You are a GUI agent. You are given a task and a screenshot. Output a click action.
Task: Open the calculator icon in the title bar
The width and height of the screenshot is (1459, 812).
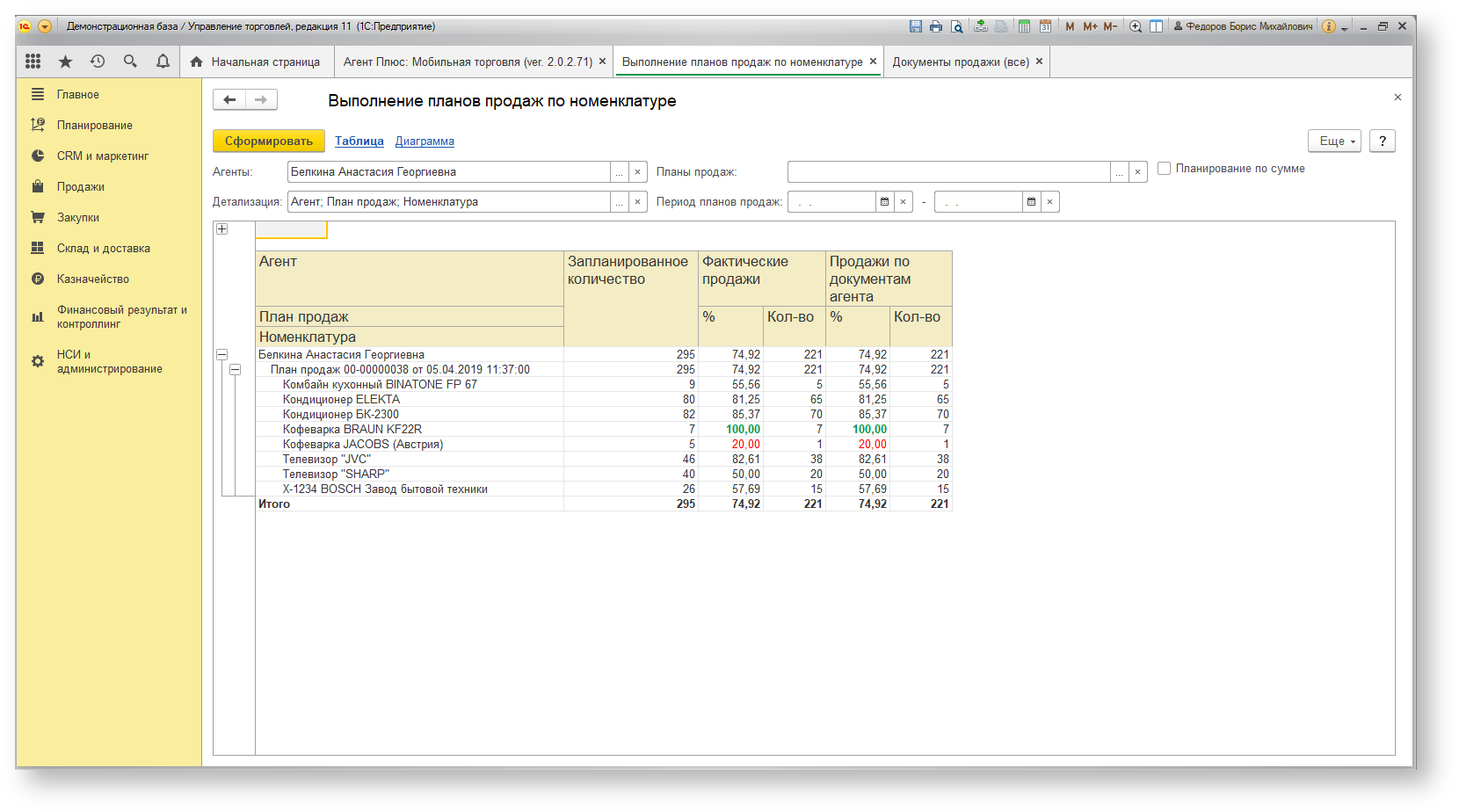[1025, 26]
